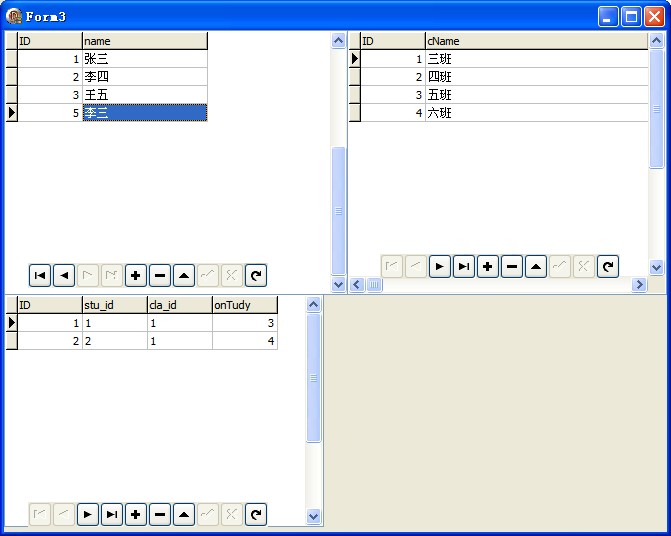Delete record in name grid navigator
The image size is (671, 536).
pos(160,275)
